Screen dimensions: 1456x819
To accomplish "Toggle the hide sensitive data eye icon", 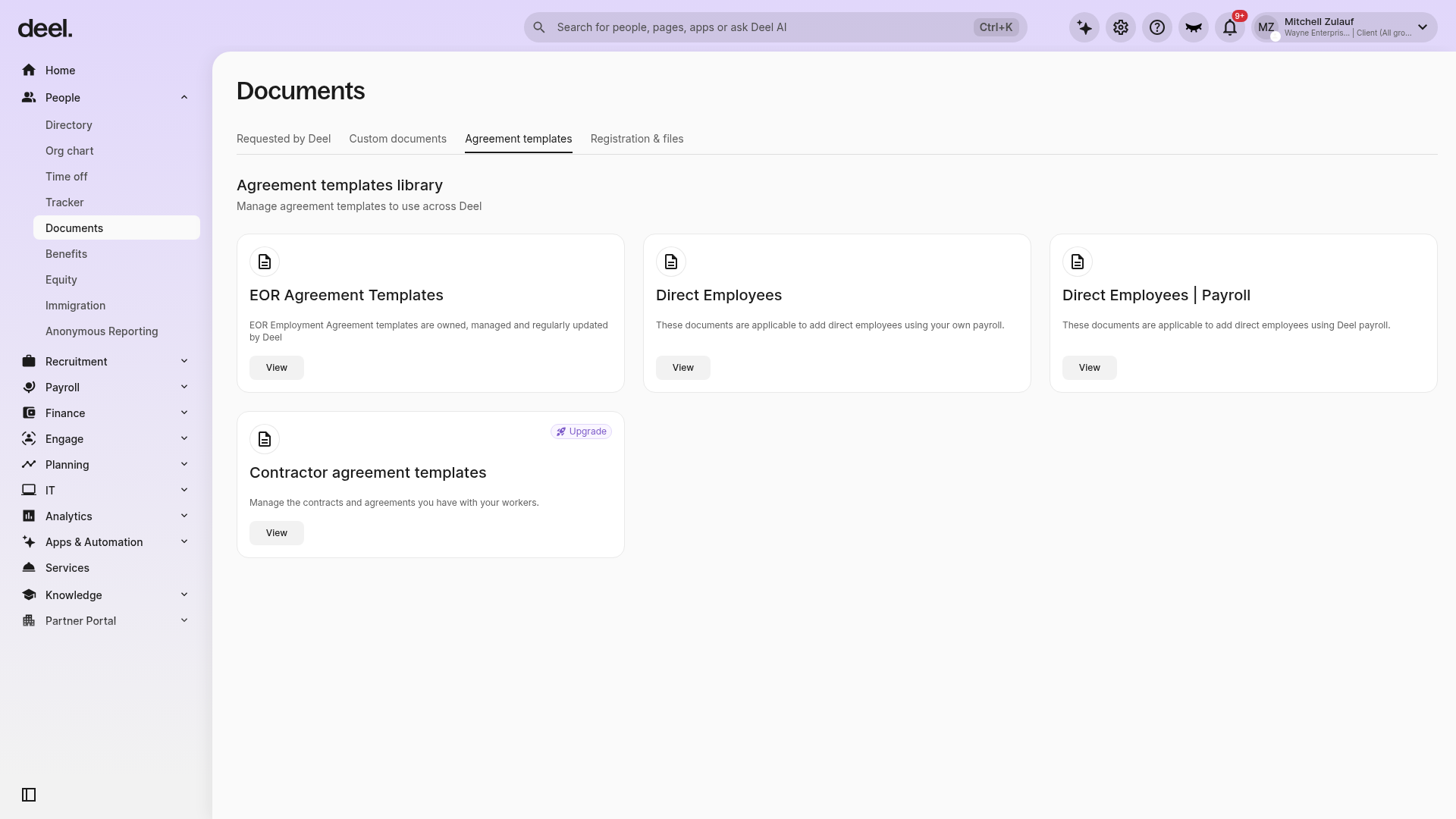I will coord(1194,27).
